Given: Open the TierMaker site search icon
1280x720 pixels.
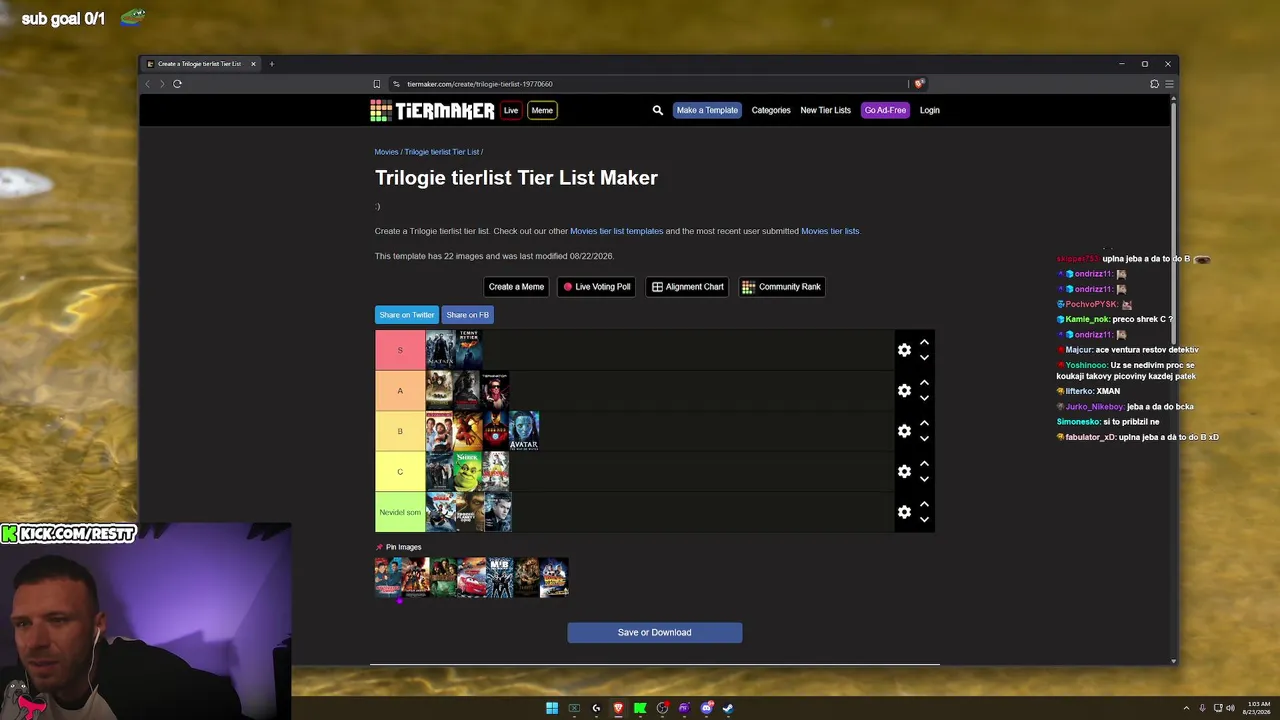Looking at the screenshot, I should click(657, 110).
